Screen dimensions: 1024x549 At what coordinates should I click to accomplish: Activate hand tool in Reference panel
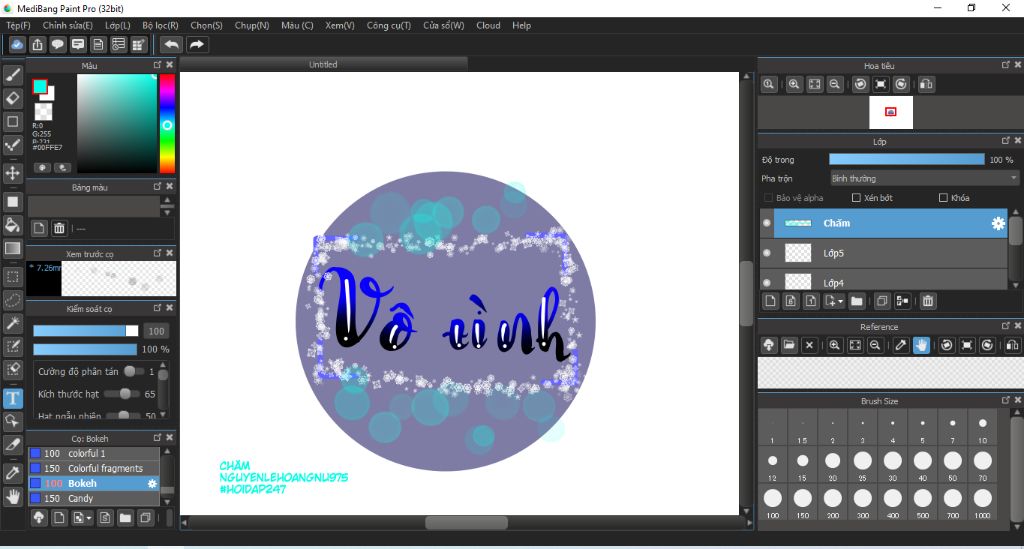click(x=921, y=345)
